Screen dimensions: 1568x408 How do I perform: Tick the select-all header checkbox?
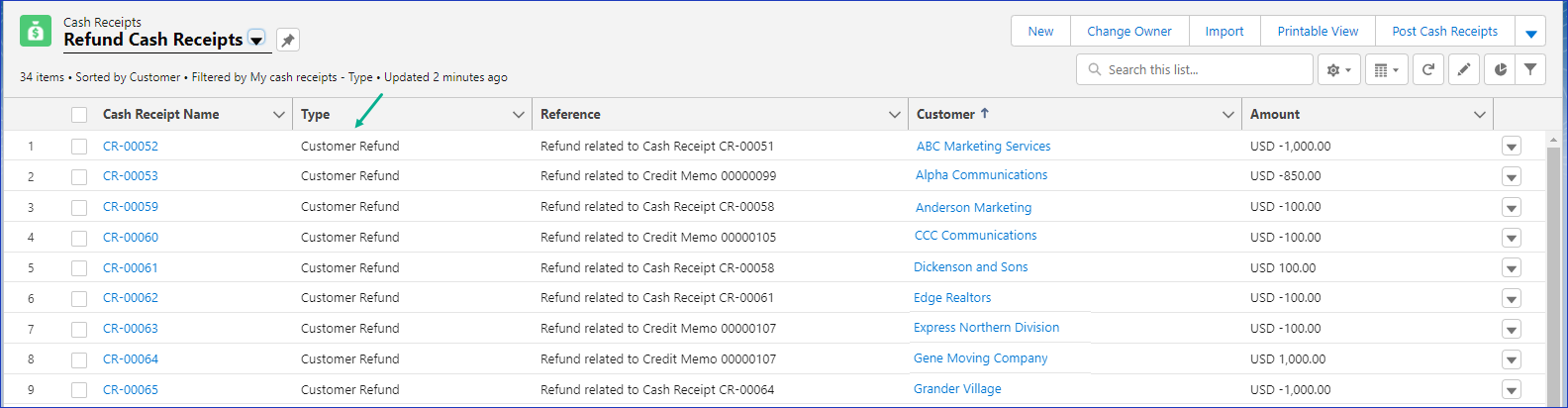pos(79,115)
